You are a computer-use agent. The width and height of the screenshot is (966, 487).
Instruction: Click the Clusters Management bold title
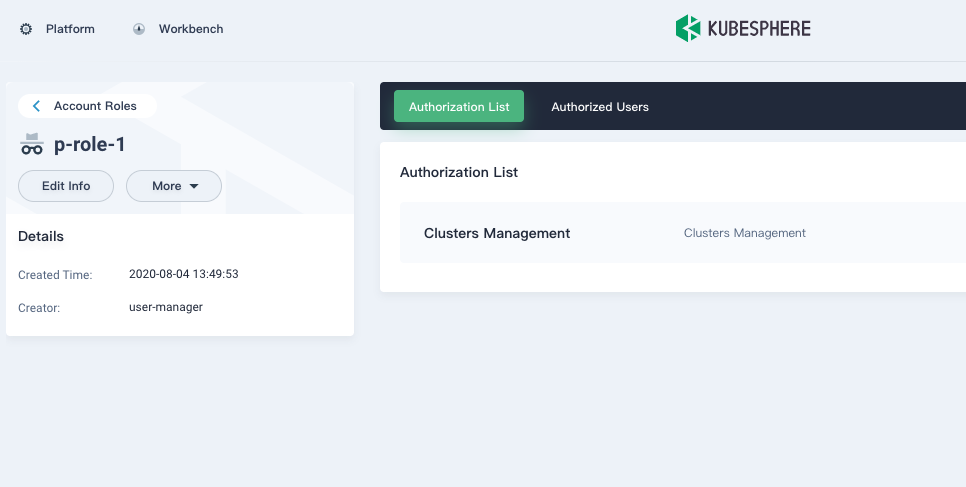tap(497, 233)
